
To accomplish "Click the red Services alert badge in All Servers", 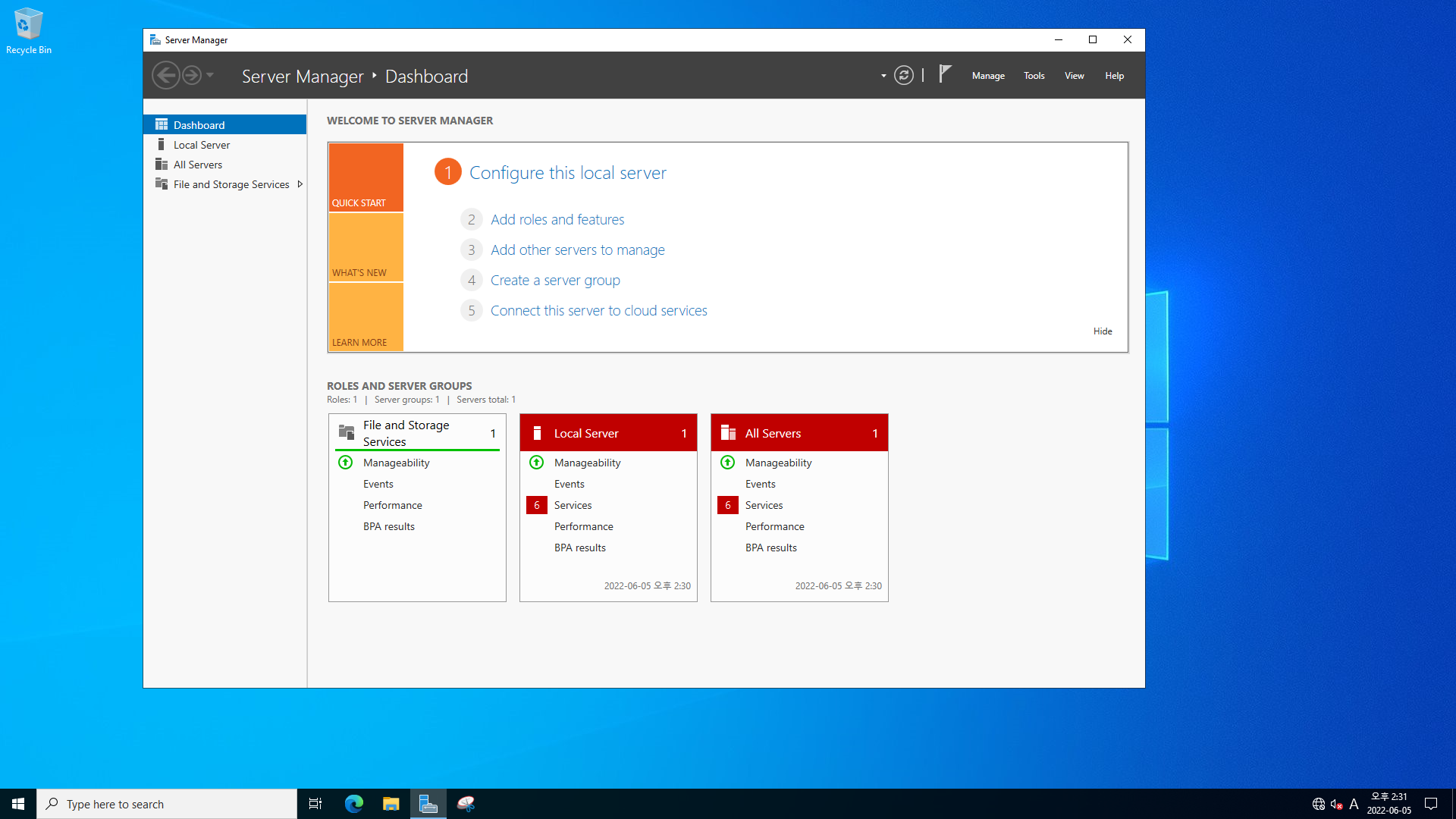I will (727, 505).
